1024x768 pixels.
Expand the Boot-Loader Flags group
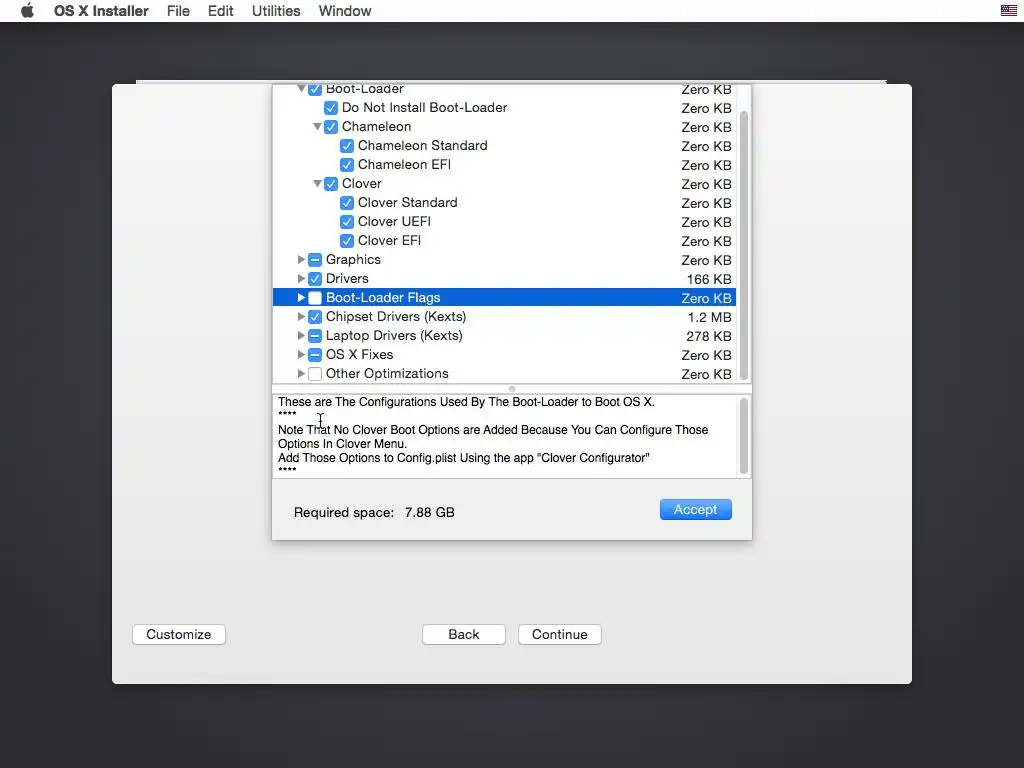301,297
